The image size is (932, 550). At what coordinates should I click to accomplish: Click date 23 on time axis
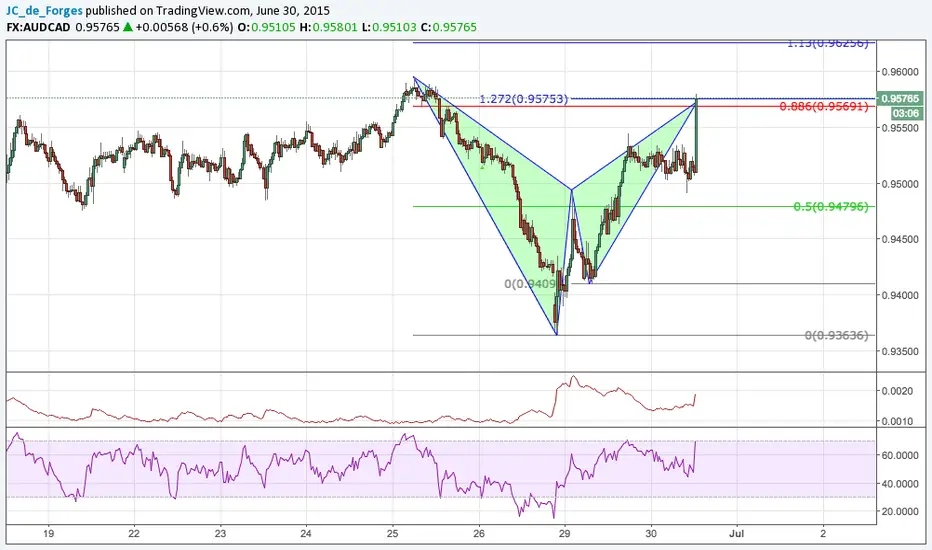(221, 533)
